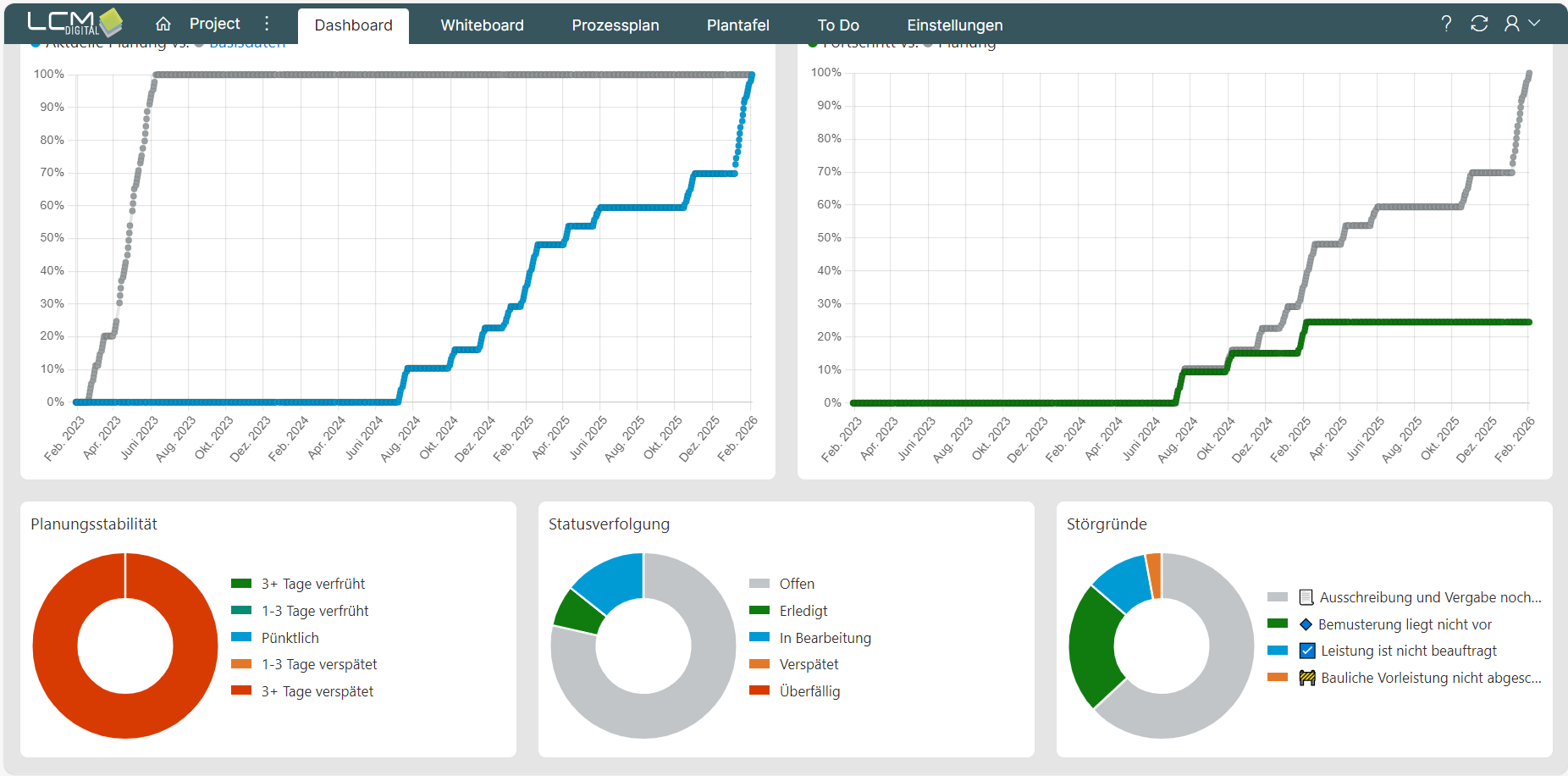Open the three-dot project menu

tap(267, 24)
